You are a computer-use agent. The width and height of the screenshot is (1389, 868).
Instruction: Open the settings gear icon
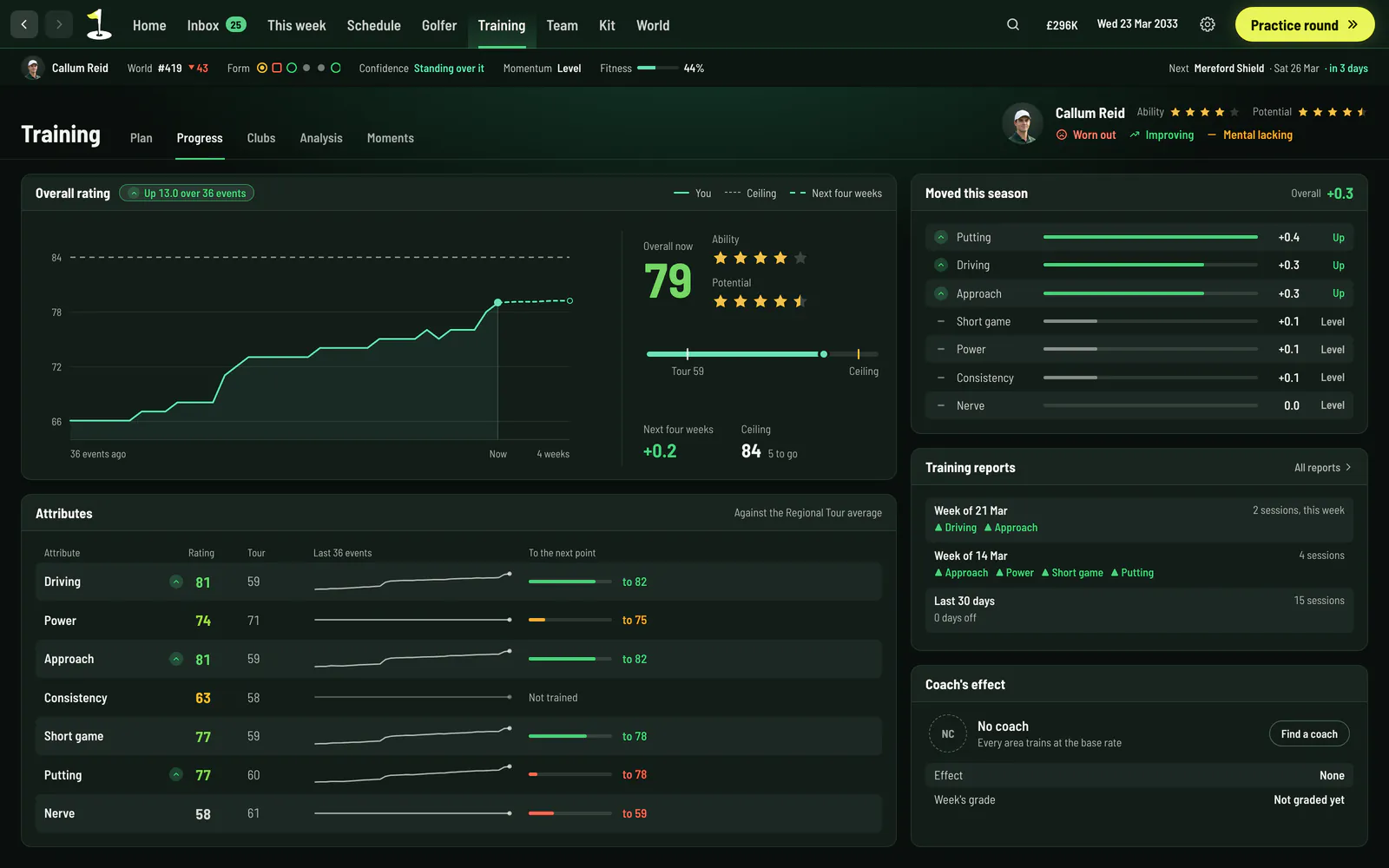(x=1208, y=24)
